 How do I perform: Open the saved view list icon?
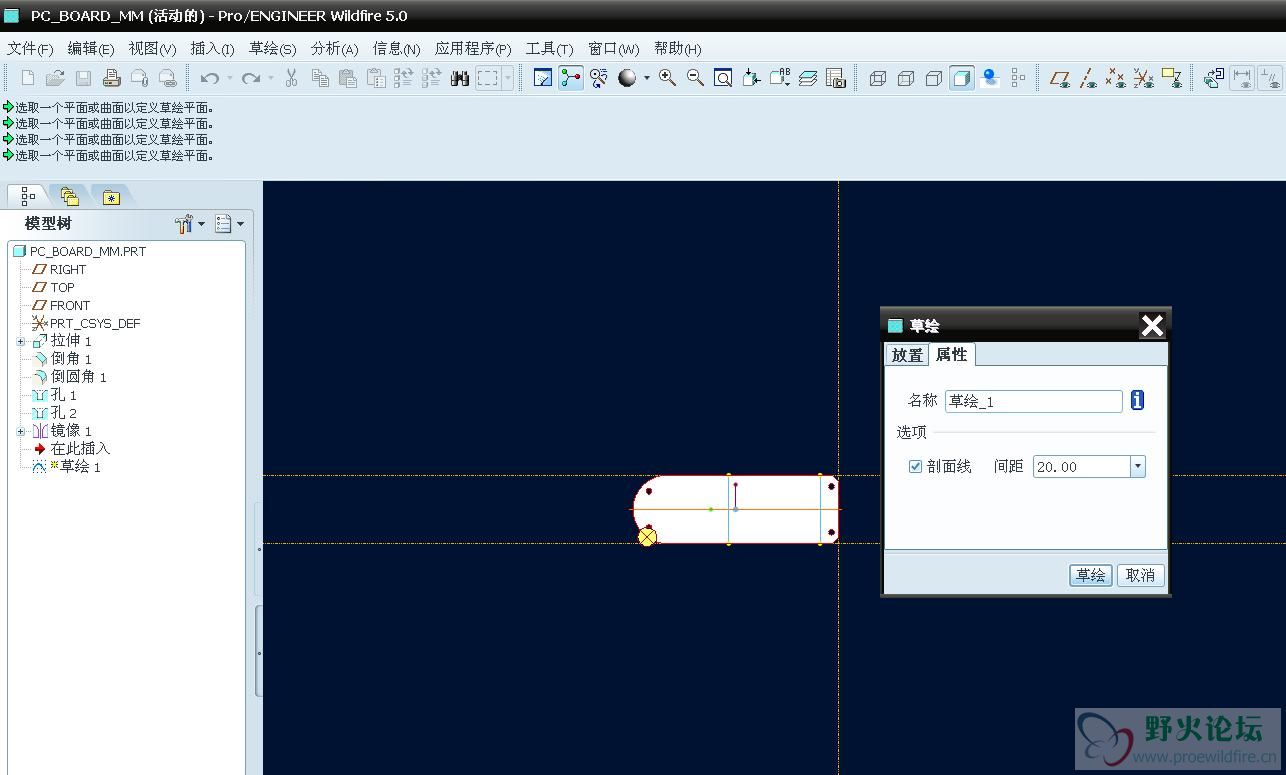click(x=780, y=78)
